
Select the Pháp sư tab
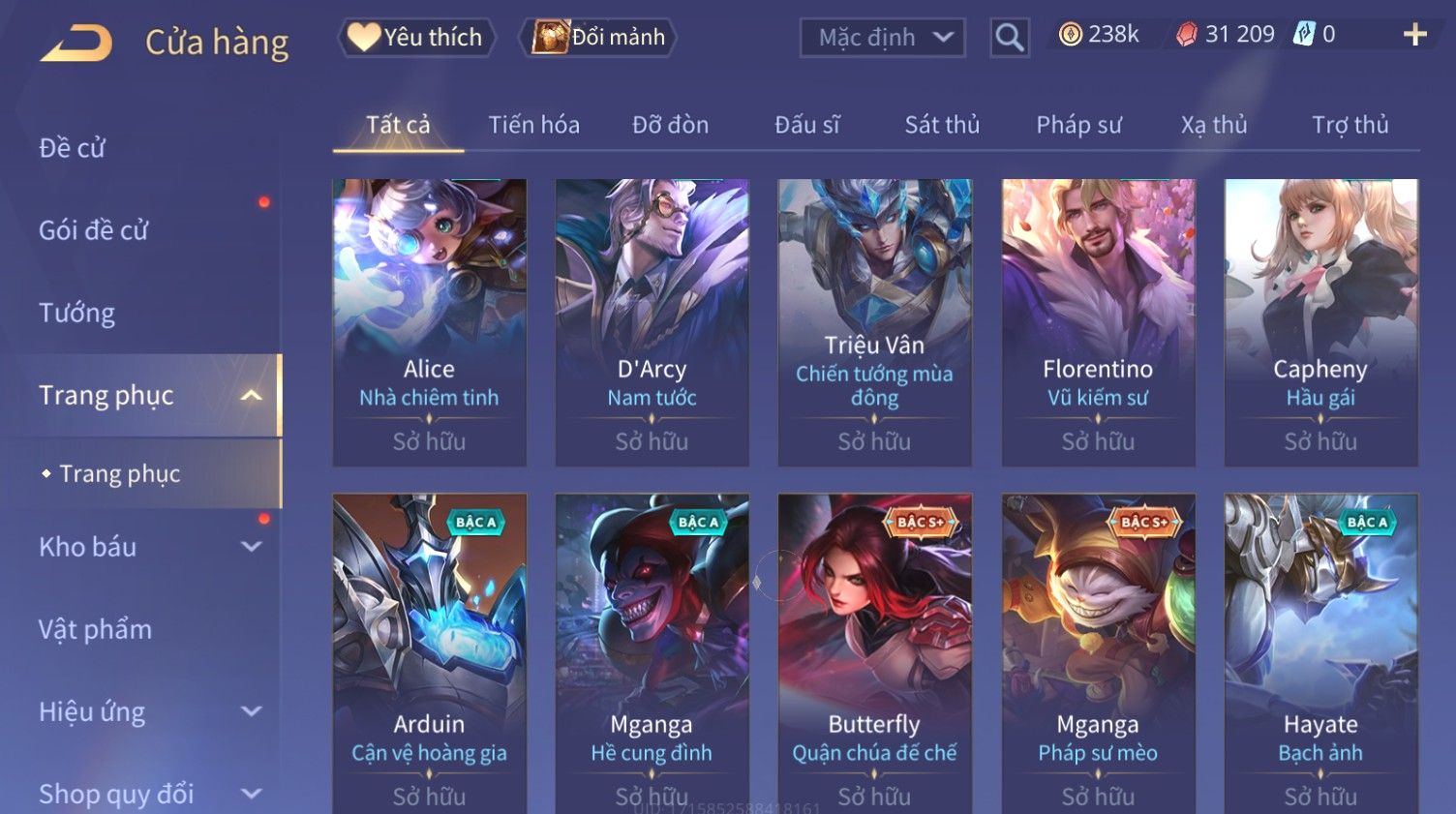point(1078,125)
